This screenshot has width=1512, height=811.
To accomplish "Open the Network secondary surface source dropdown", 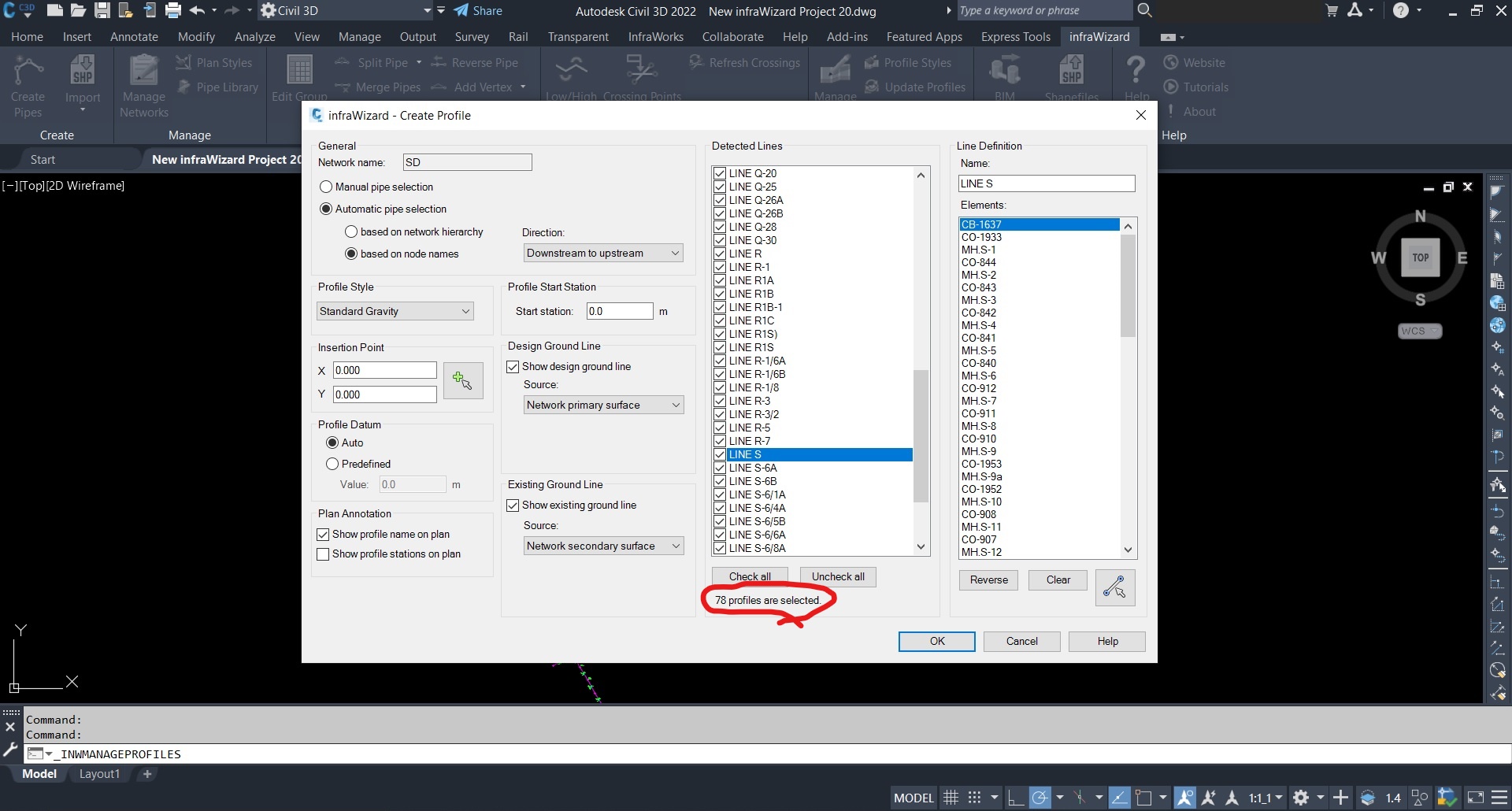I will (602, 546).
